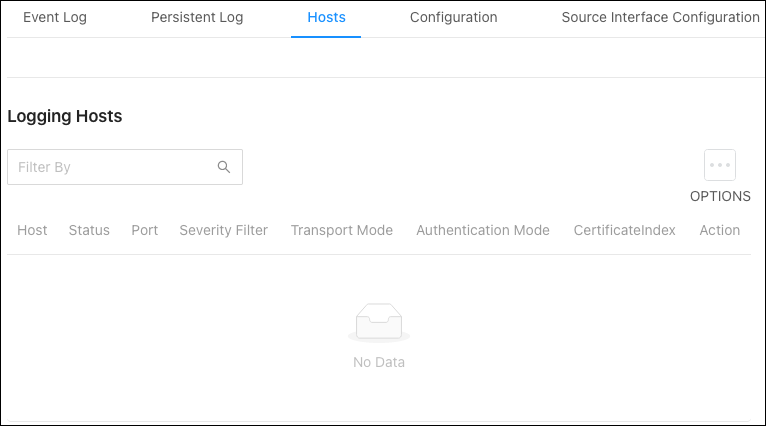Open the Configuration tab
The height and width of the screenshot is (426, 766).
tap(453, 18)
